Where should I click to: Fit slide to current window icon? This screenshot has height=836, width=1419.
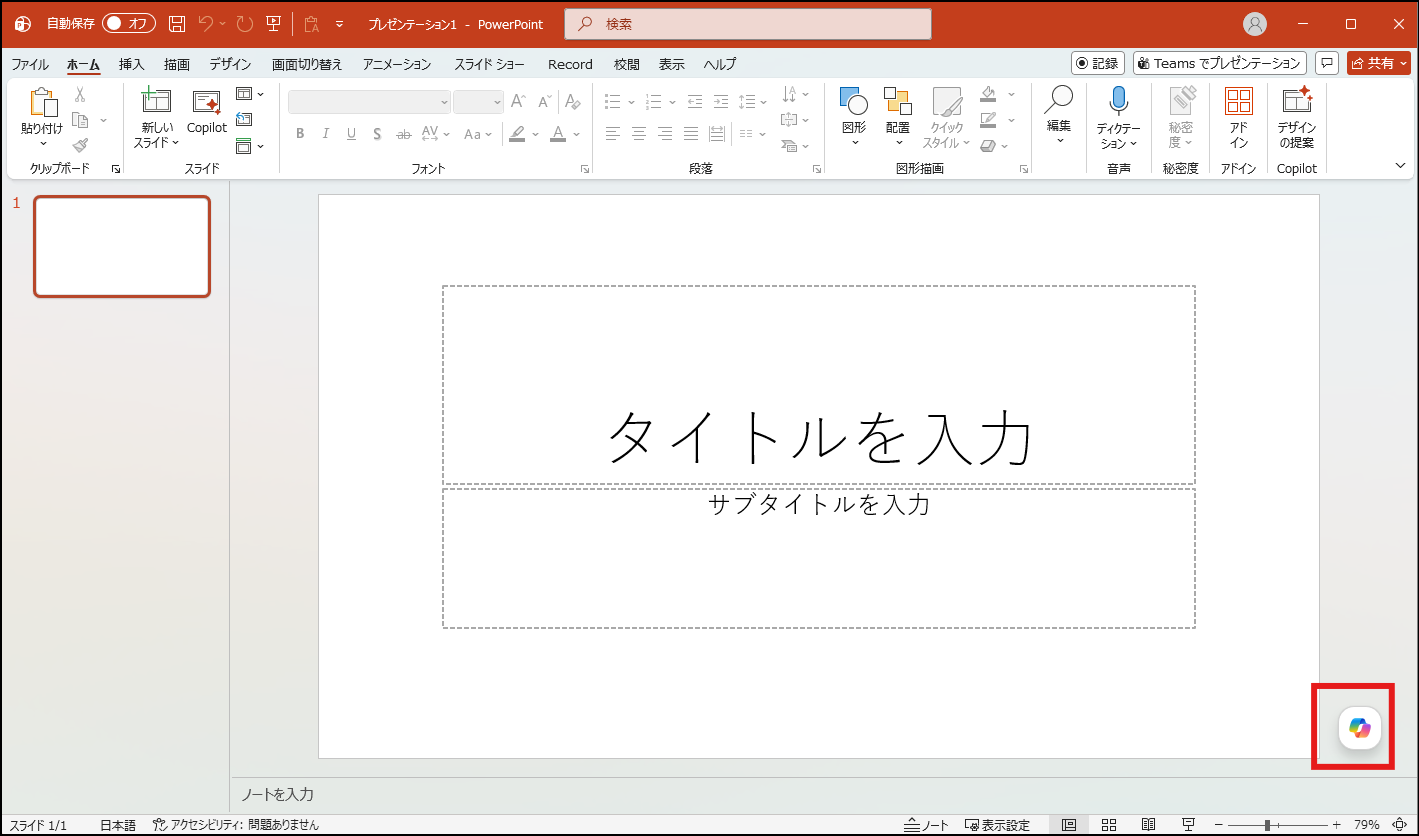pos(1400,825)
